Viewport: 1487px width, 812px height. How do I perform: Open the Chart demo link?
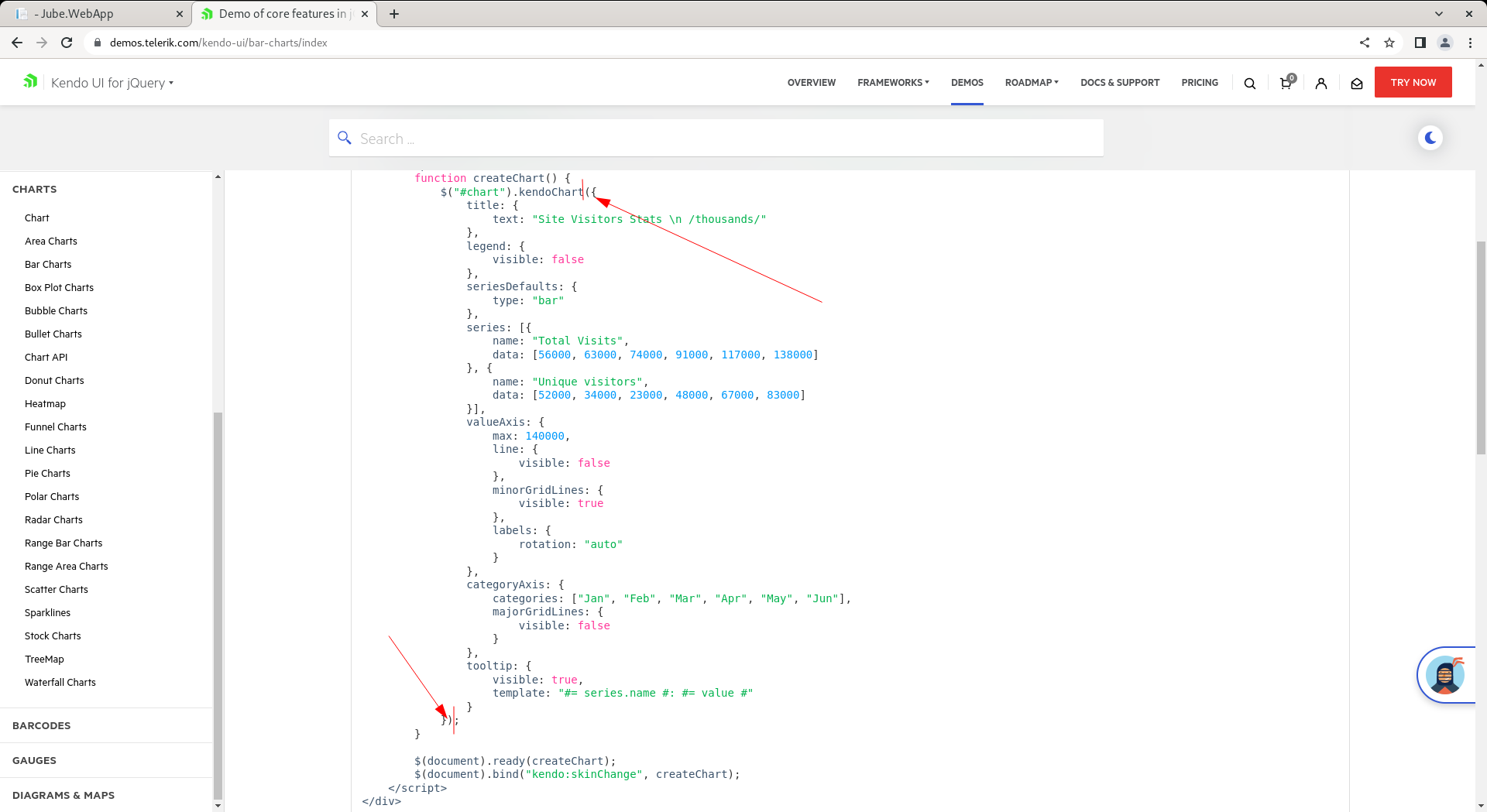[x=36, y=218]
